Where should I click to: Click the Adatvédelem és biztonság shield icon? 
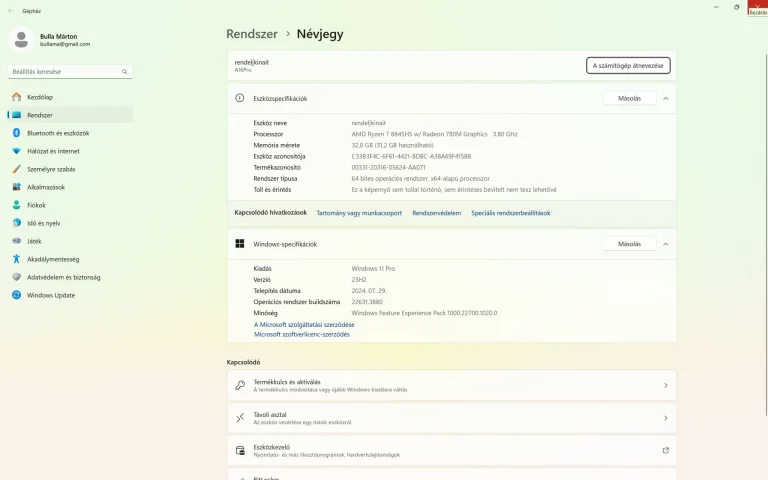coord(17,277)
